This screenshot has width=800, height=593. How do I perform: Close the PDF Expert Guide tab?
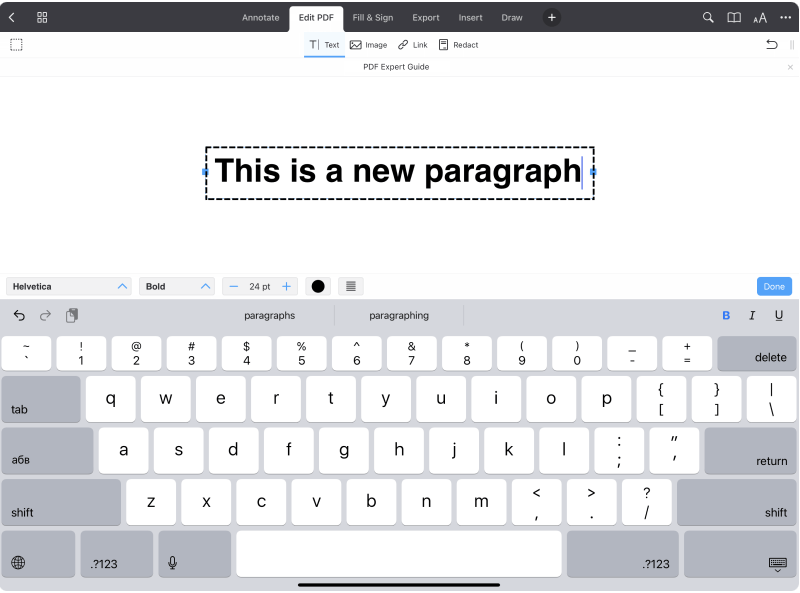[x=790, y=67]
